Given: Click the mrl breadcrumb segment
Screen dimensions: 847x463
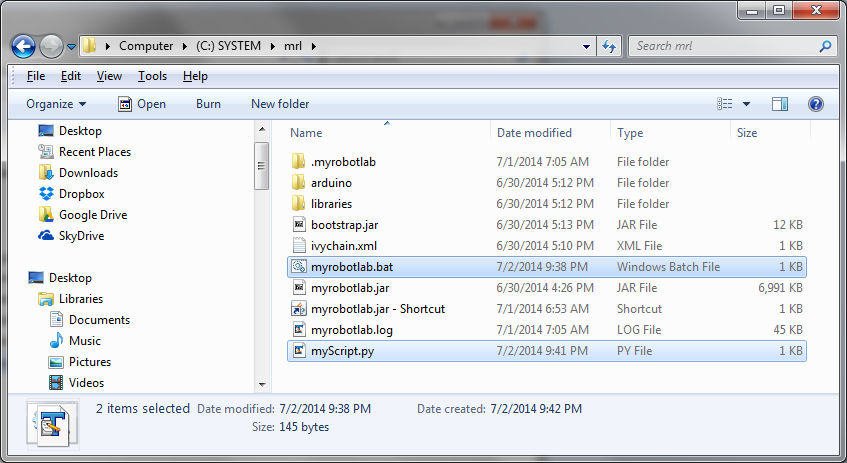Looking at the screenshot, I should tap(293, 46).
